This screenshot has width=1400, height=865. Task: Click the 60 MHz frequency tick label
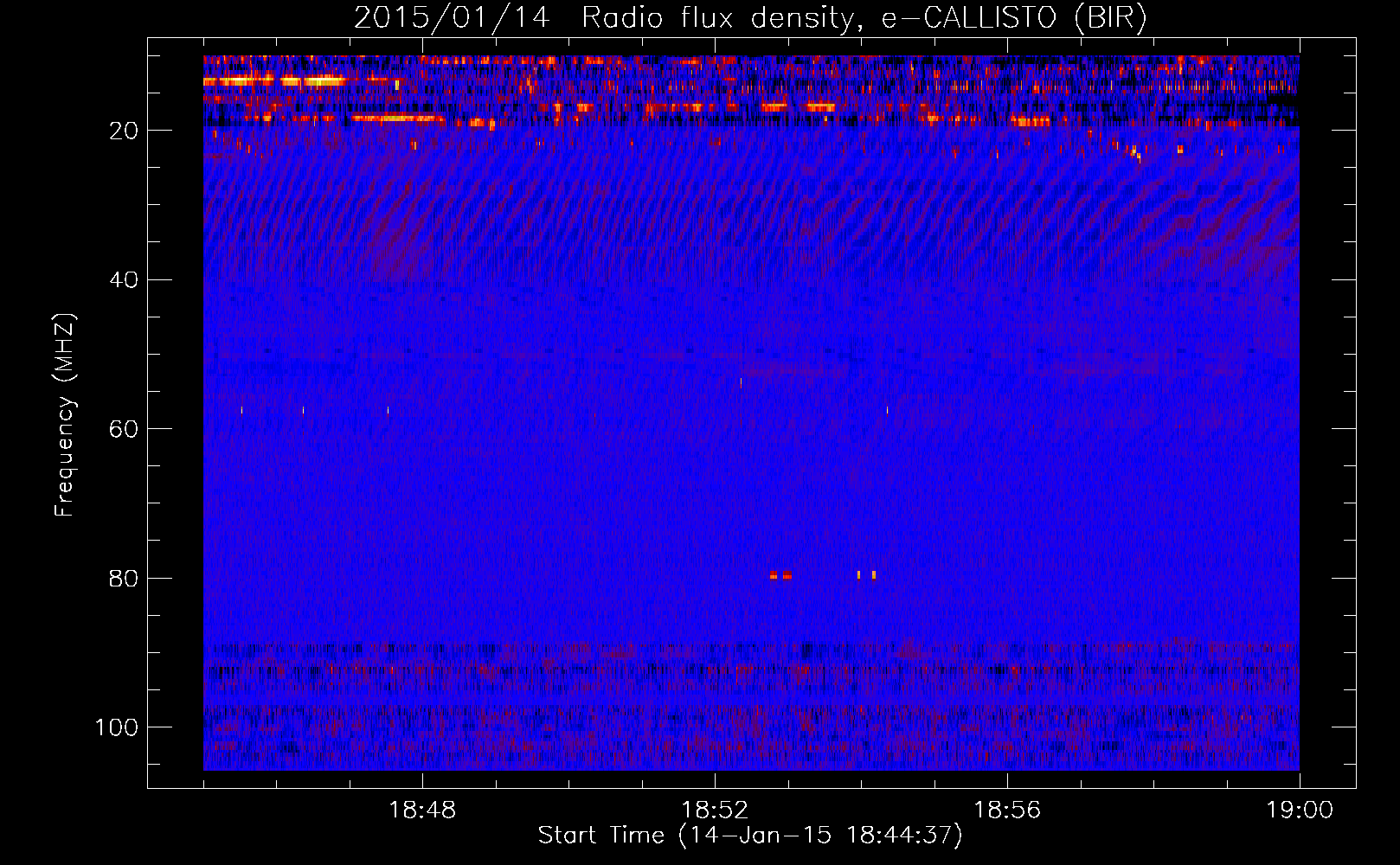124,429
